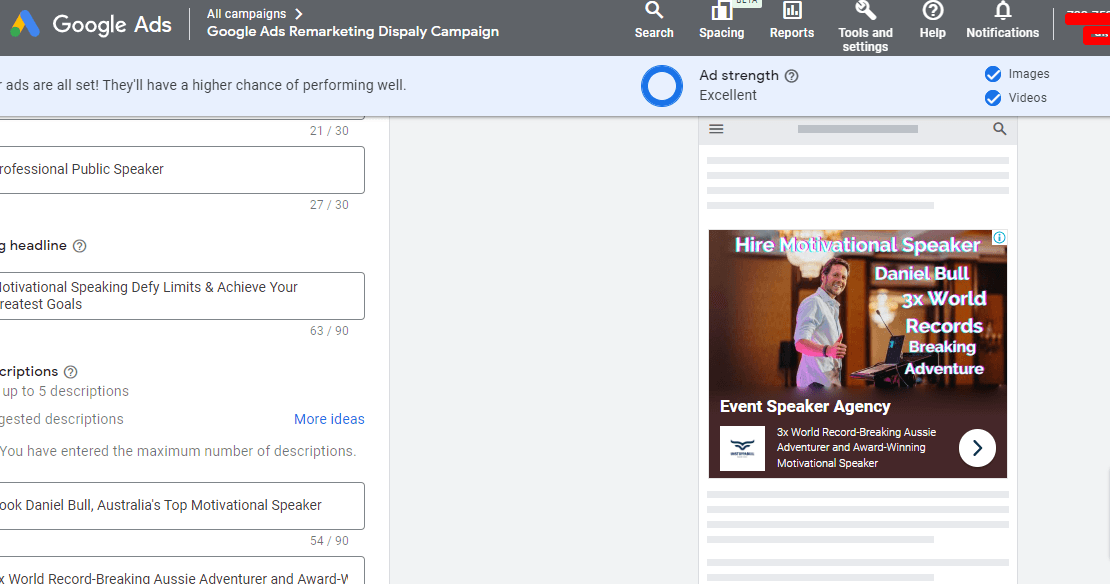Click descriptions help icon
This screenshot has height=584, width=1110.
pos(71,372)
